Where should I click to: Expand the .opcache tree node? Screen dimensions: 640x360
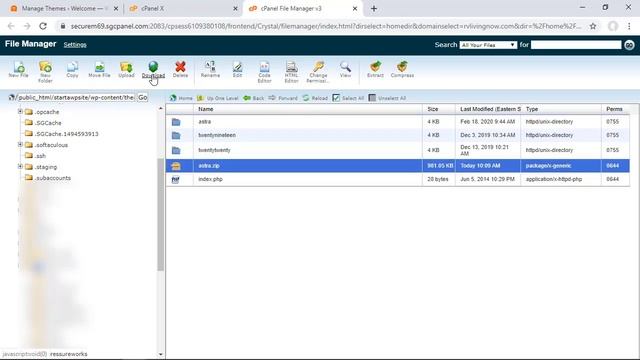20,111
